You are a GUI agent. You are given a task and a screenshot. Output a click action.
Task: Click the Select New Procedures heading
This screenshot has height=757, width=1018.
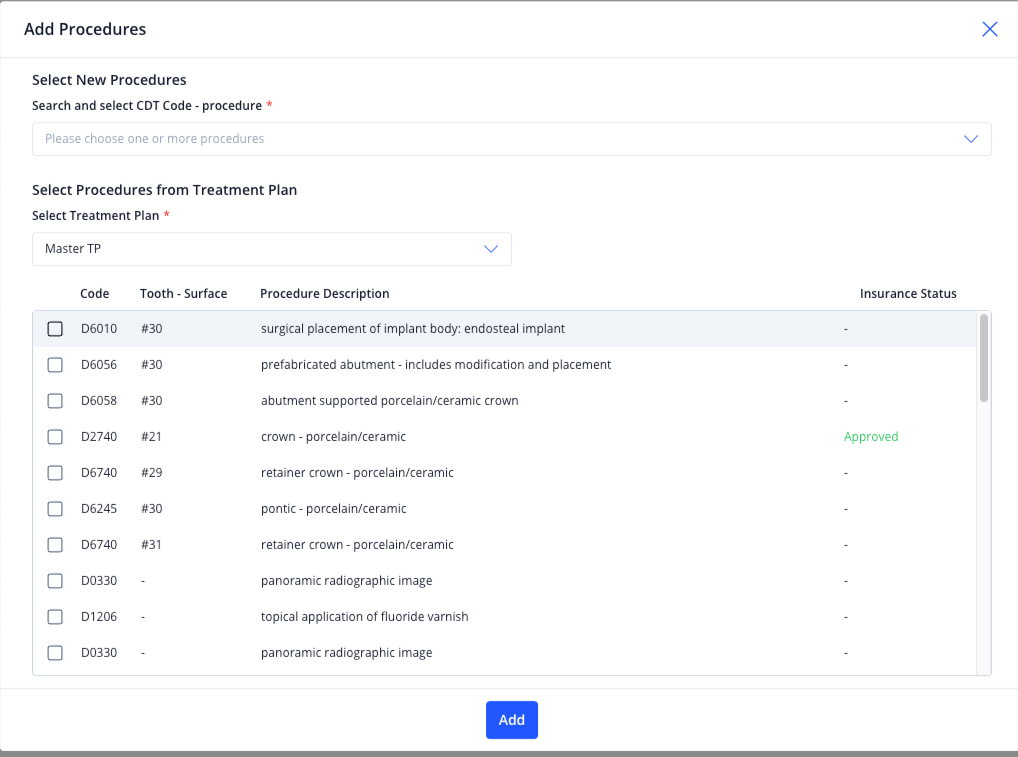pyautogui.click(x=109, y=80)
